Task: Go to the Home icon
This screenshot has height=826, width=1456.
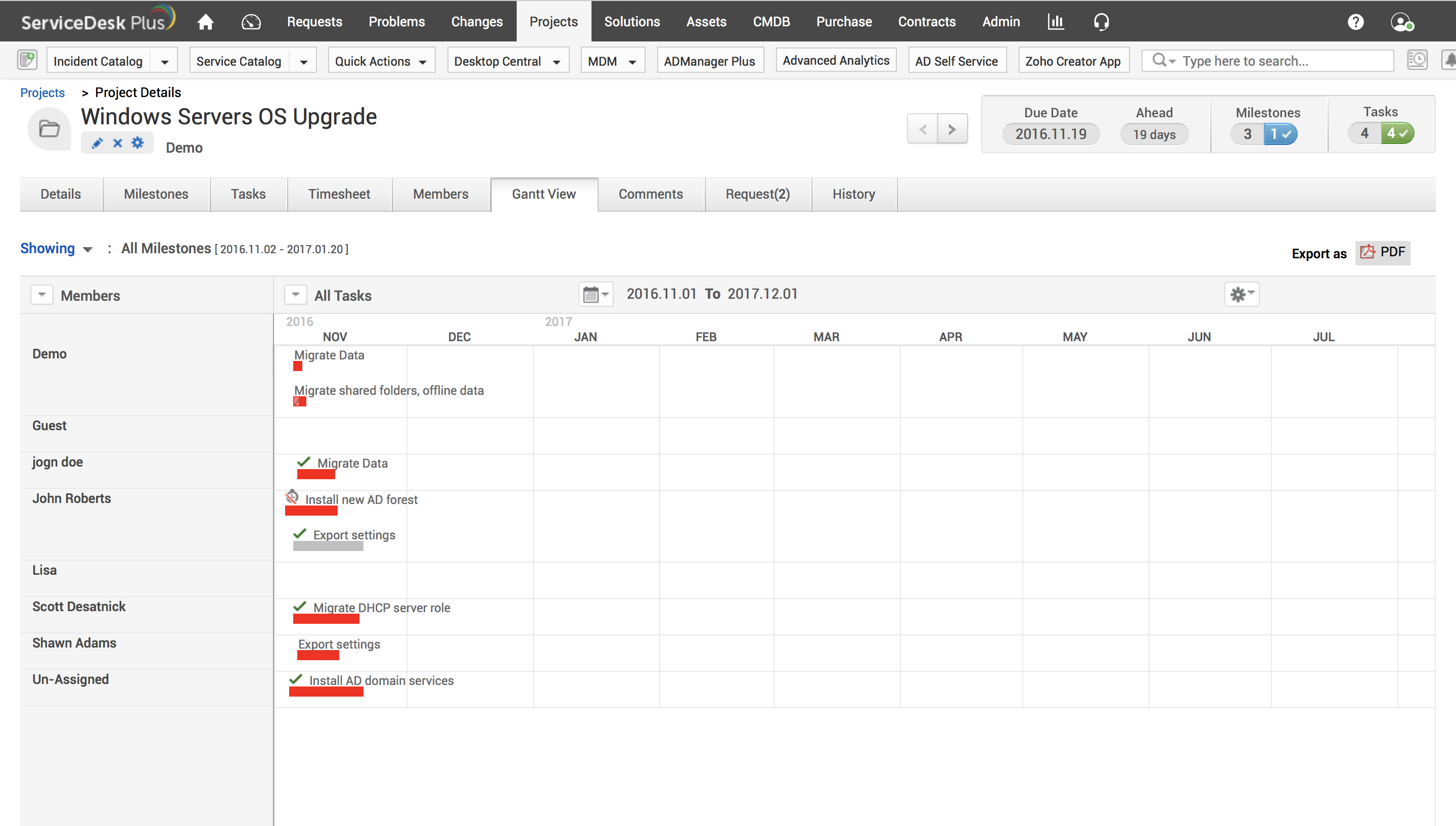Action: click(x=205, y=22)
